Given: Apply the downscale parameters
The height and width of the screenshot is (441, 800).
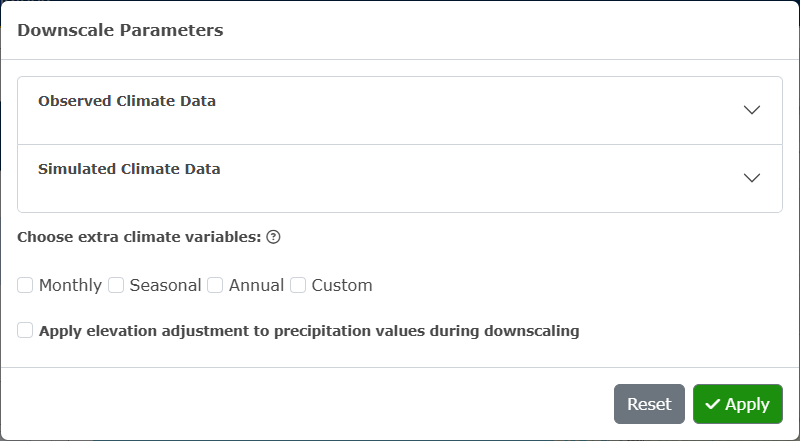Looking at the screenshot, I should [x=737, y=404].
